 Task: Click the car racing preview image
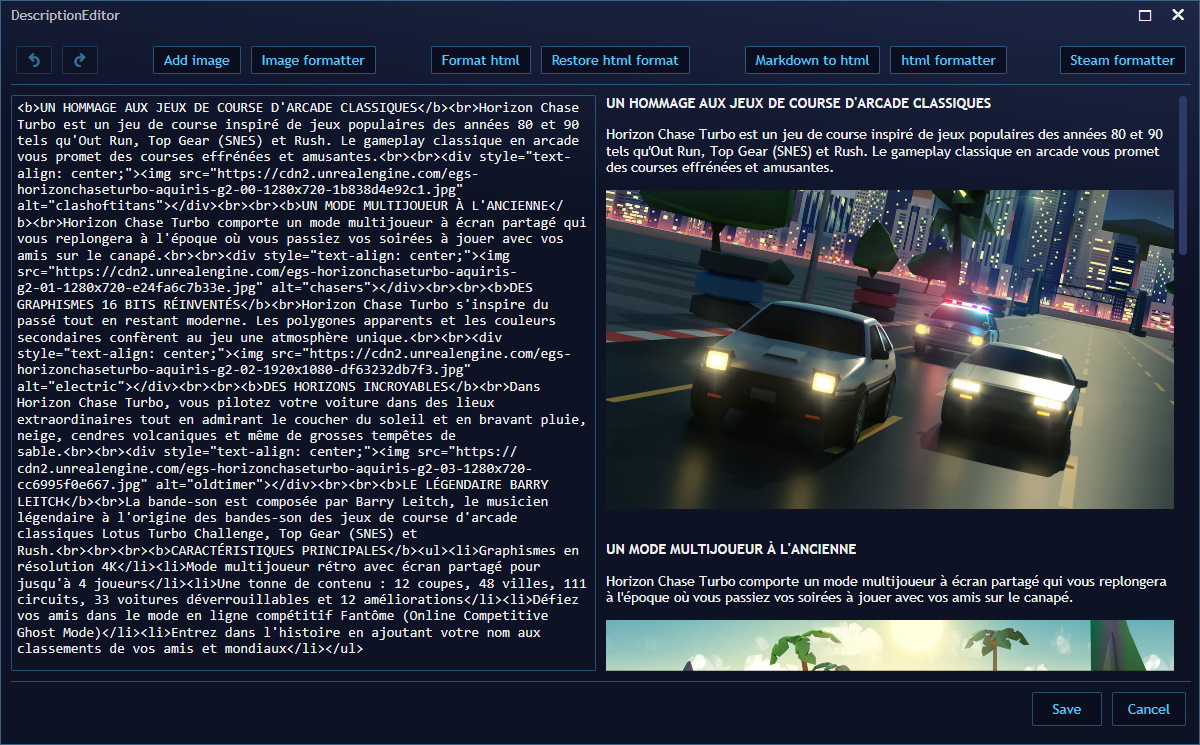890,350
